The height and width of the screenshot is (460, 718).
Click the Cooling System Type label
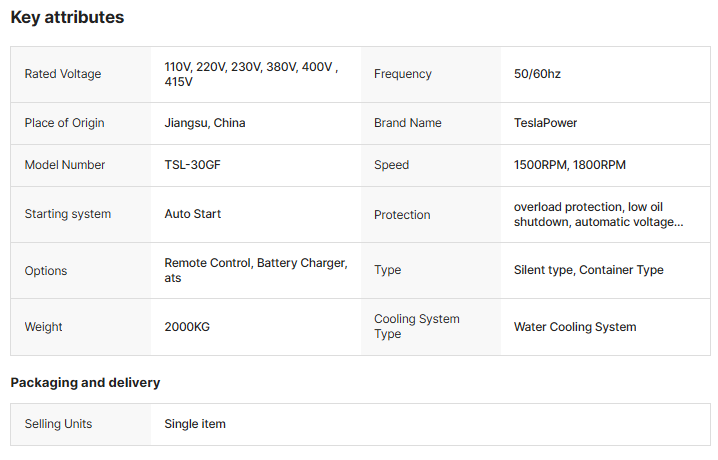(417, 326)
